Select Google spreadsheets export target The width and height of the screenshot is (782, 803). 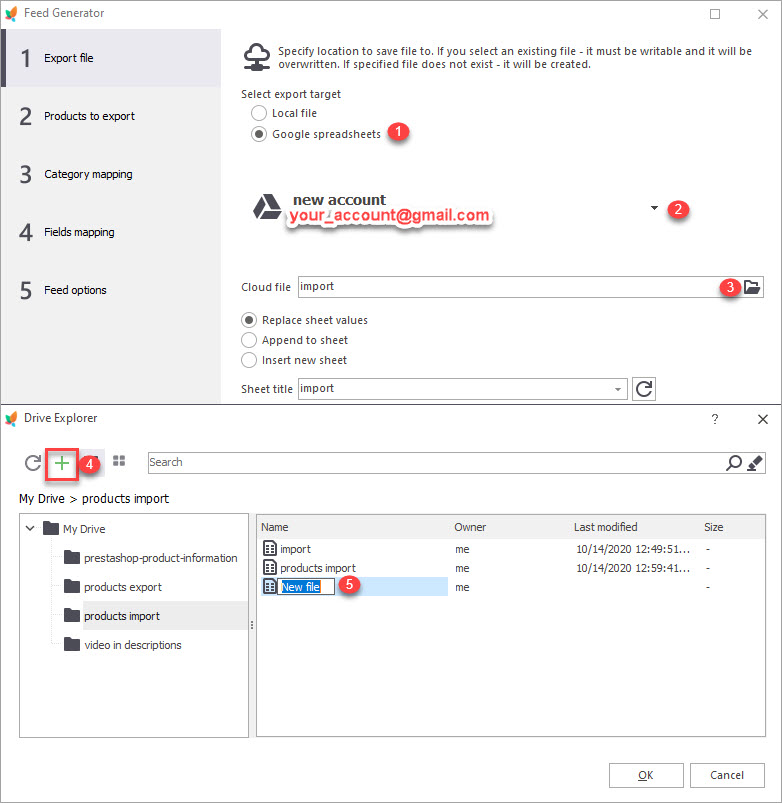[259, 134]
